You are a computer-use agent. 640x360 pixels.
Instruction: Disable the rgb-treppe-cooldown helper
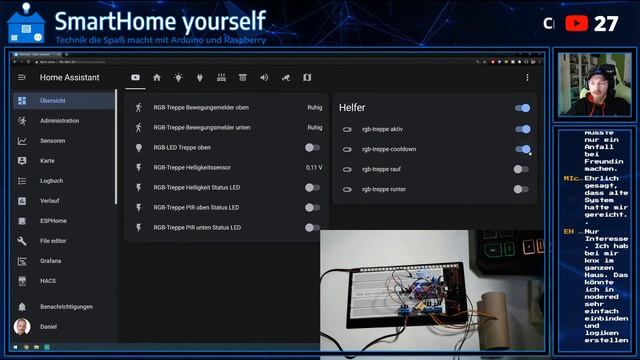click(522, 149)
